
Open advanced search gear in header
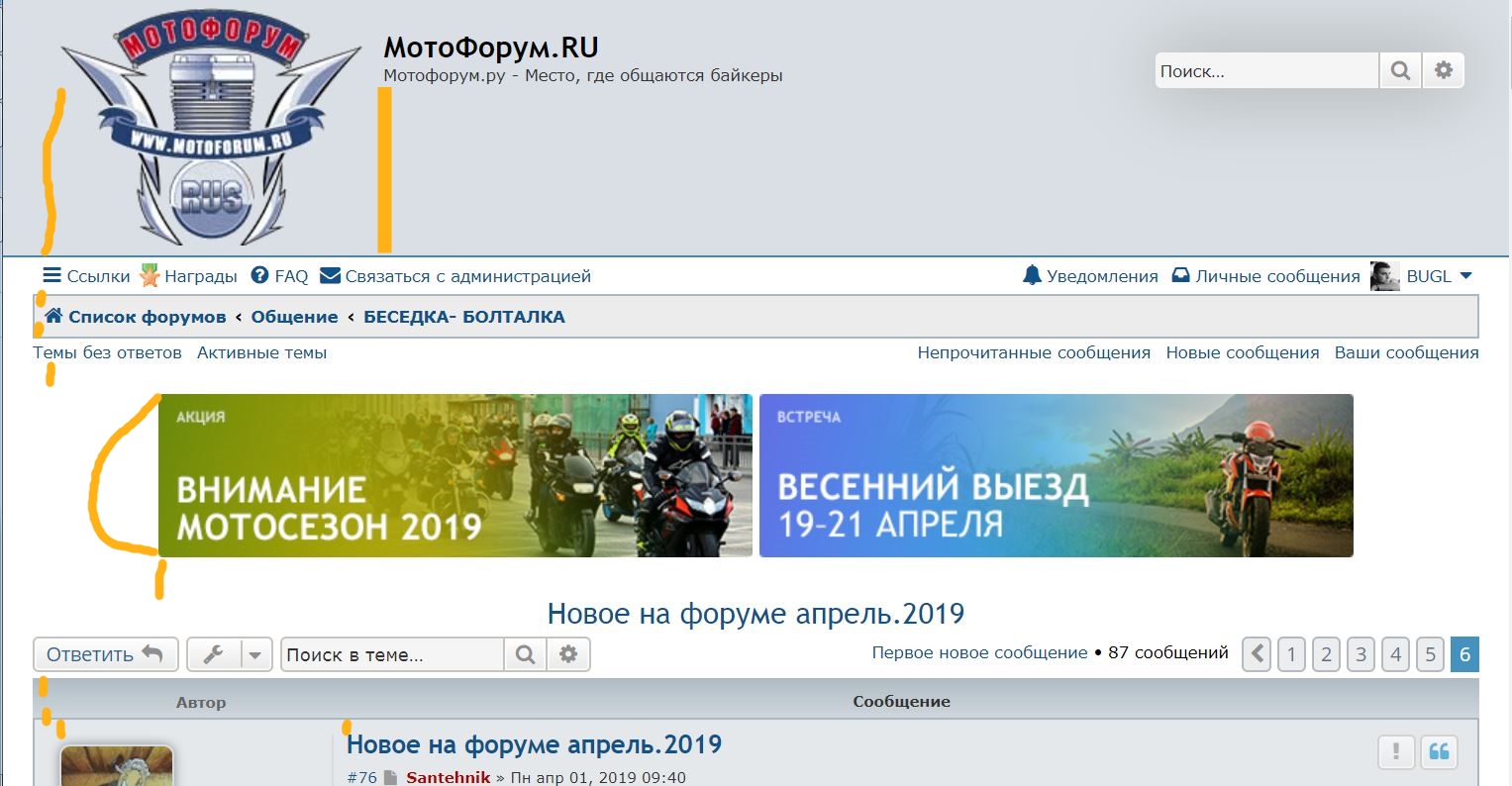[1444, 71]
